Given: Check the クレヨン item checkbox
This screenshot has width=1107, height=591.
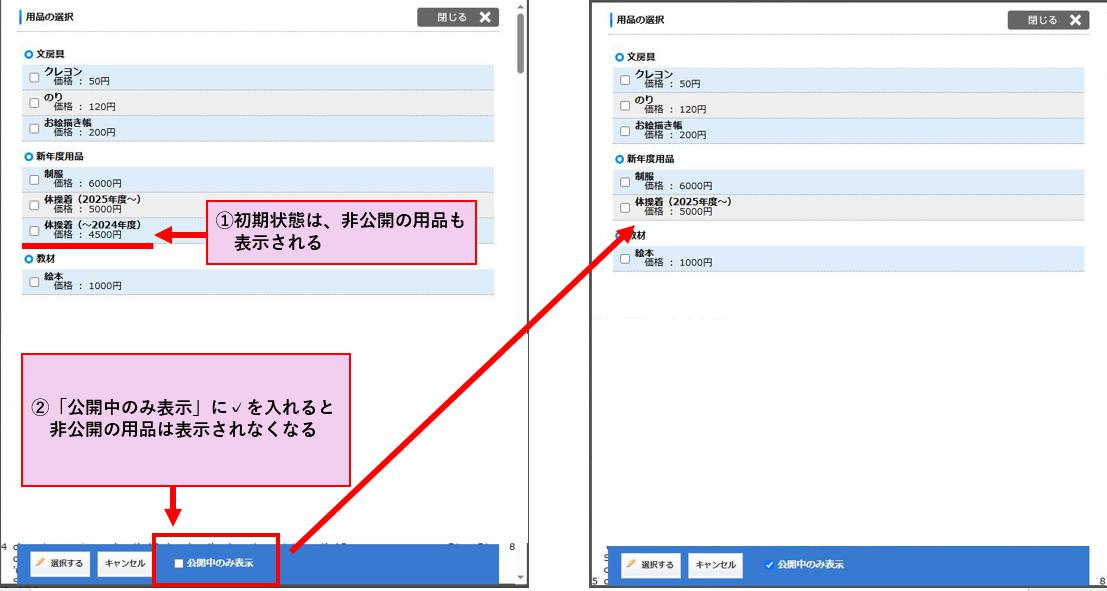Looking at the screenshot, I should point(32,78).
